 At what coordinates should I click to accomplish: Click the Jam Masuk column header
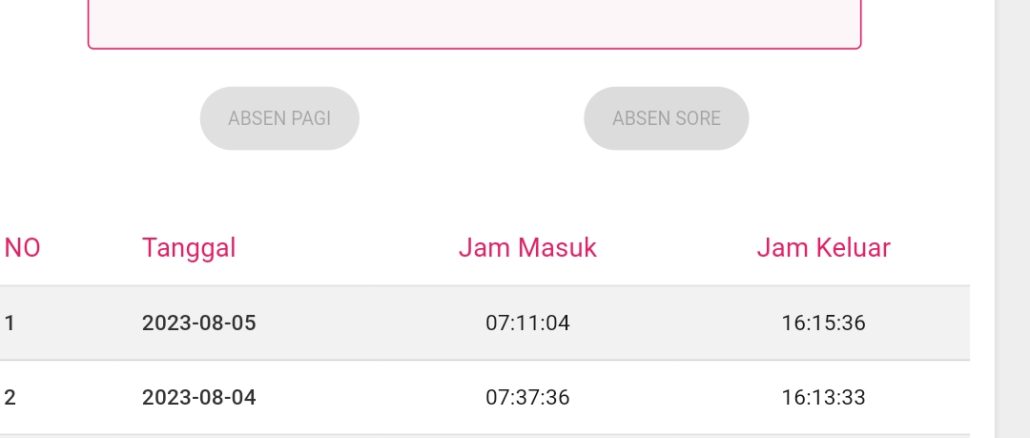pyautogui.click(x=527, y=248)
